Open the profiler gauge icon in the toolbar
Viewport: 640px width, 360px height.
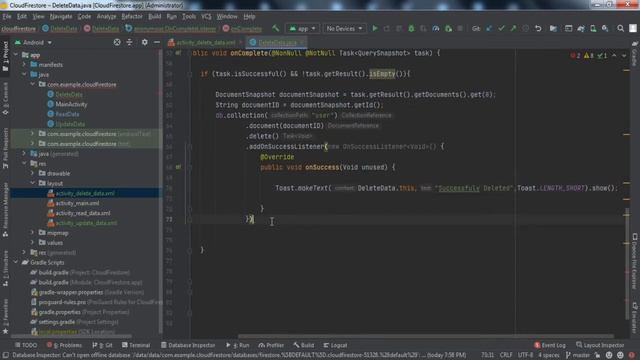[x=436, y=29]
